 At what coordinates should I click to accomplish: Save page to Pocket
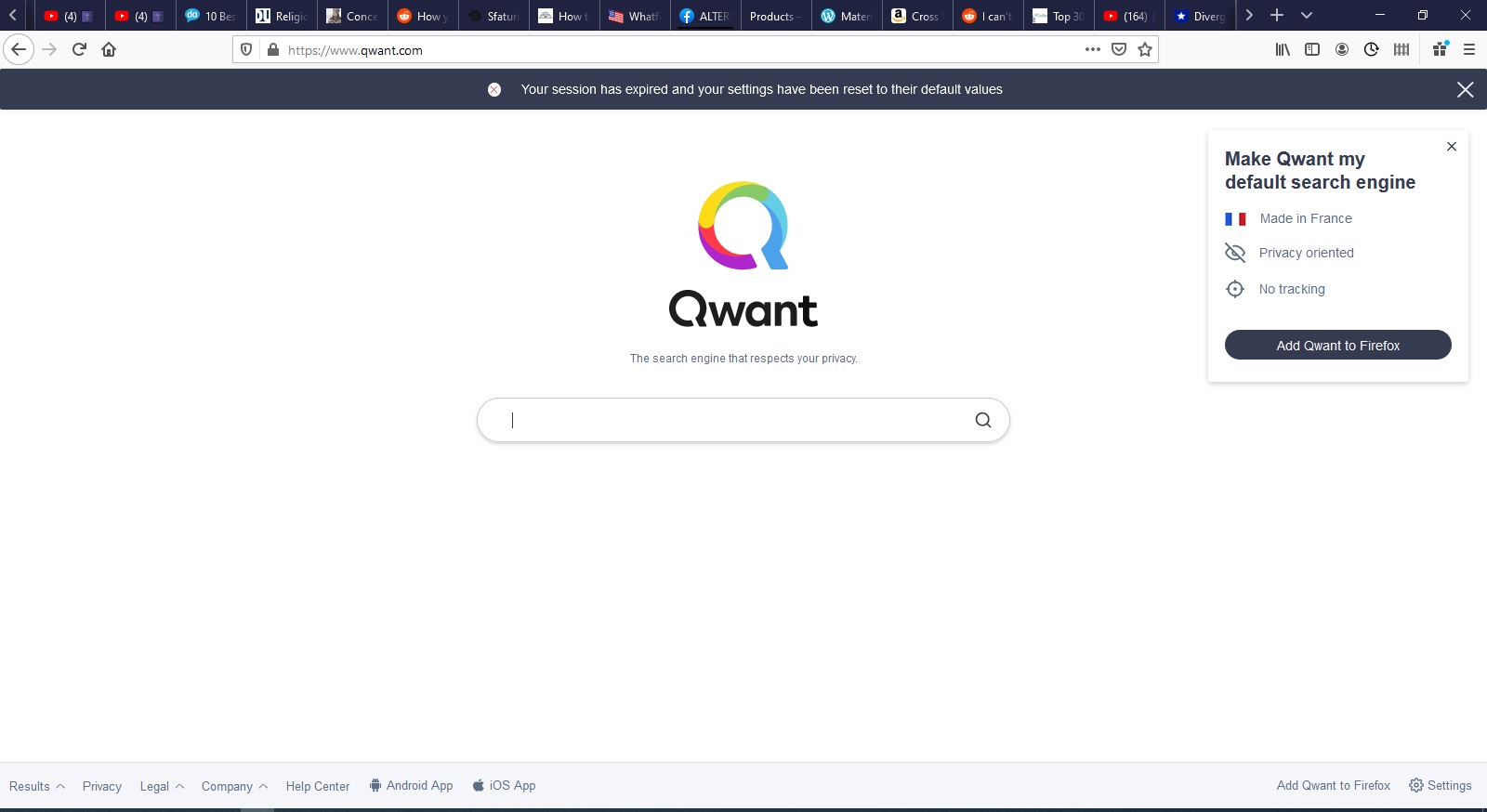click(x=1119, y=49)
